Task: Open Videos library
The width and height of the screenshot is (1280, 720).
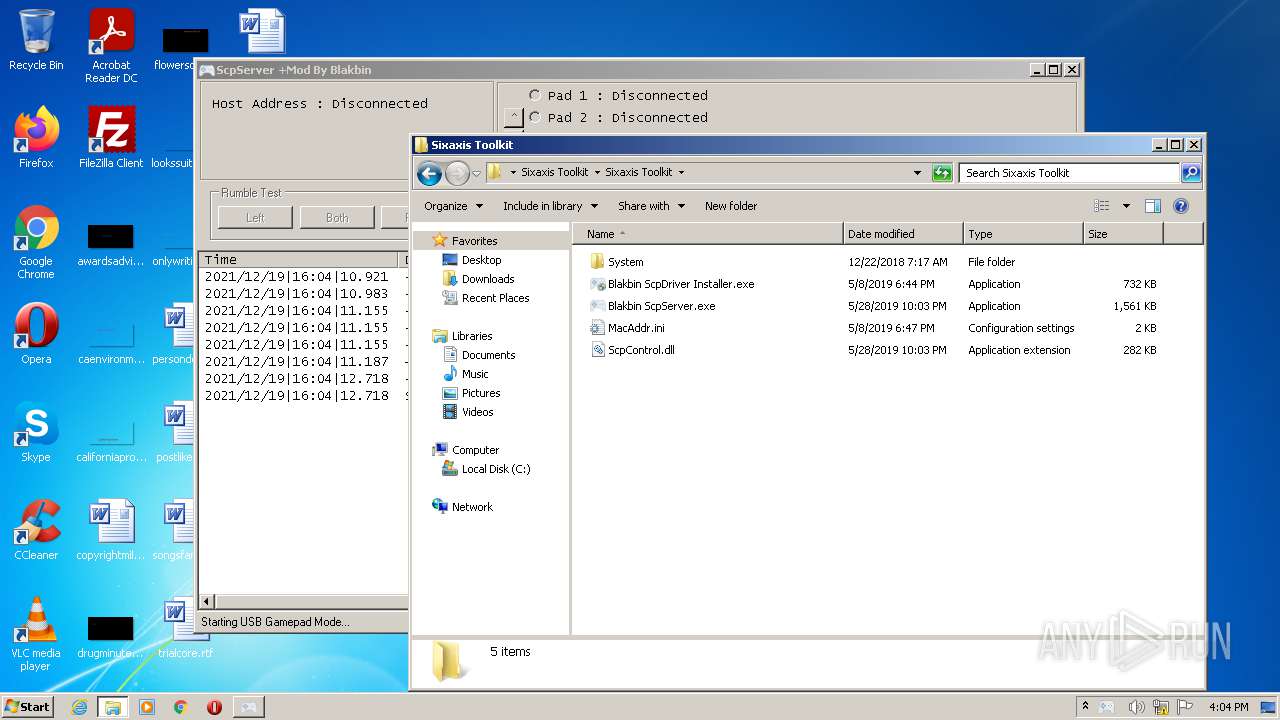Action: (477, 412)
